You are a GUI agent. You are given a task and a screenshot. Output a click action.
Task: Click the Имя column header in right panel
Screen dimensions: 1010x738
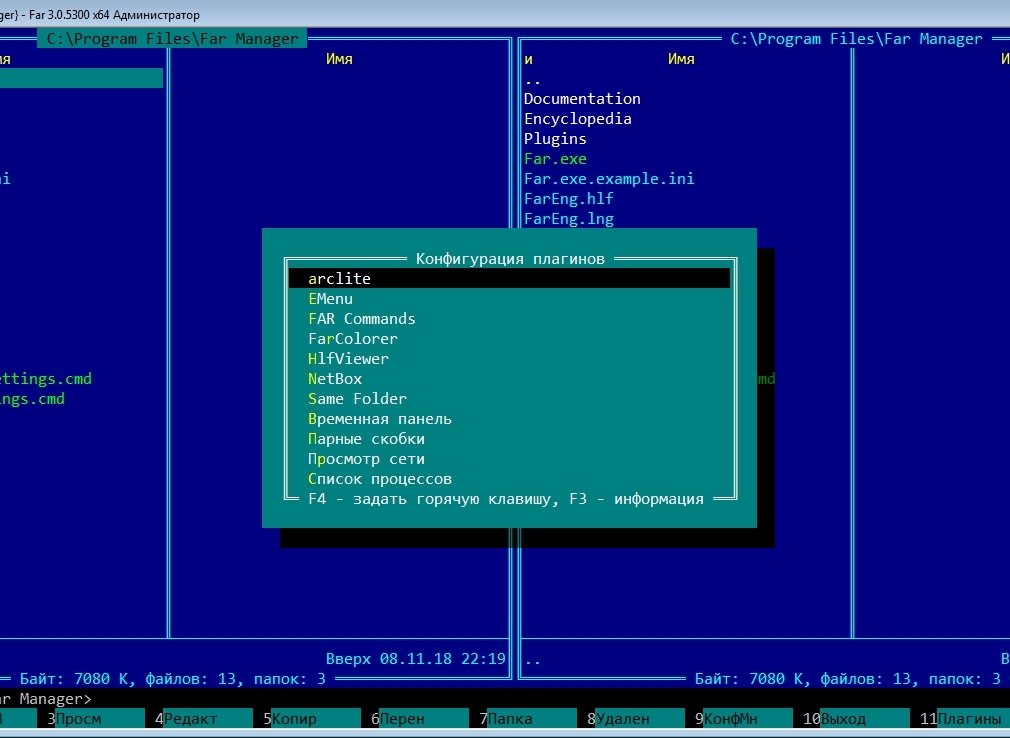681,59
